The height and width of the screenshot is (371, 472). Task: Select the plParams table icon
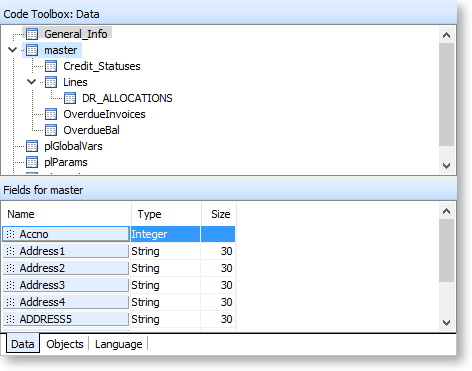(x=32, y=162)
